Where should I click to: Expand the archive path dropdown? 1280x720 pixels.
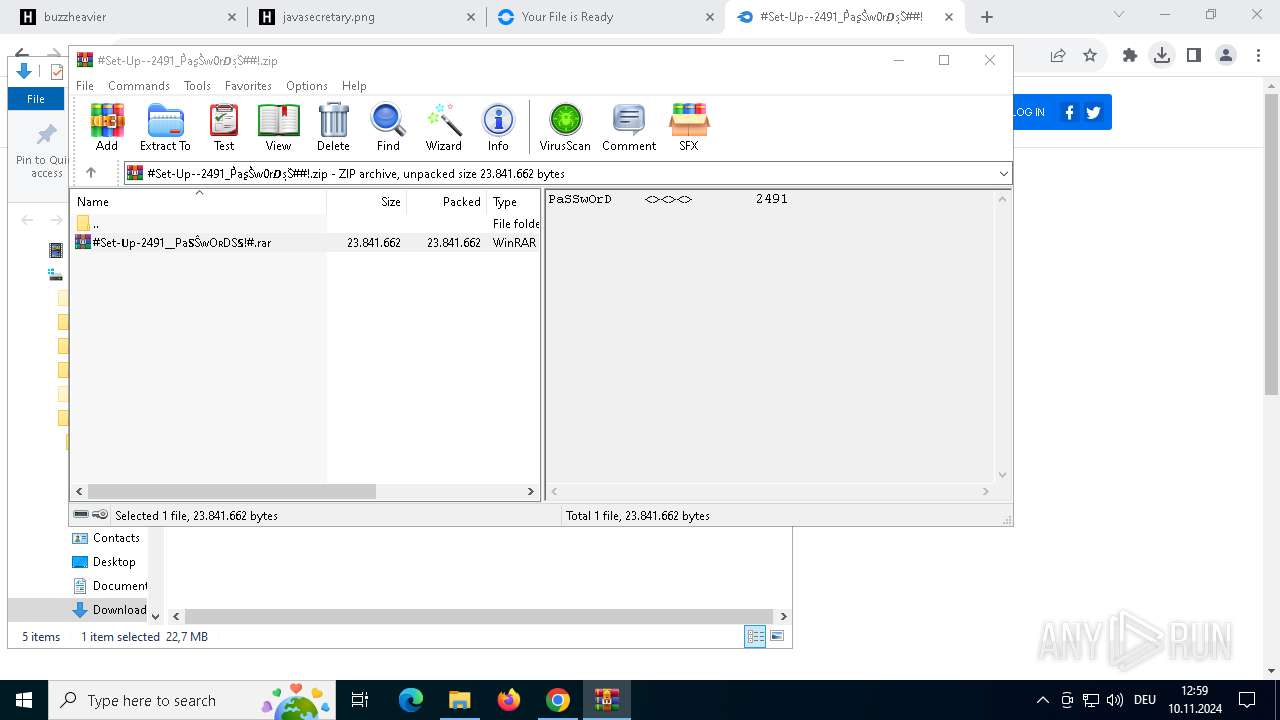[x=1003, y=173]
